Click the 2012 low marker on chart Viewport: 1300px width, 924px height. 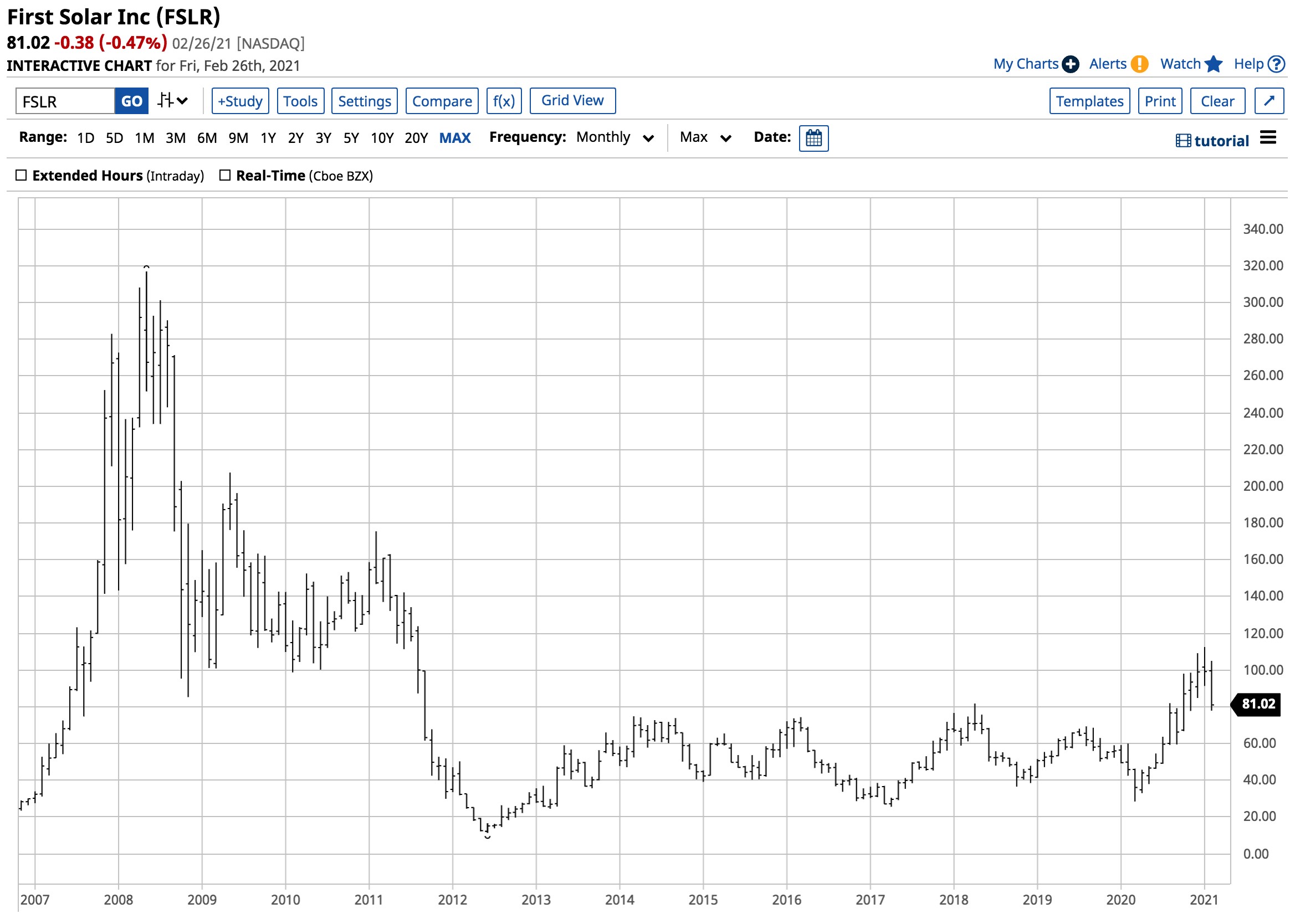coord(487,837)
